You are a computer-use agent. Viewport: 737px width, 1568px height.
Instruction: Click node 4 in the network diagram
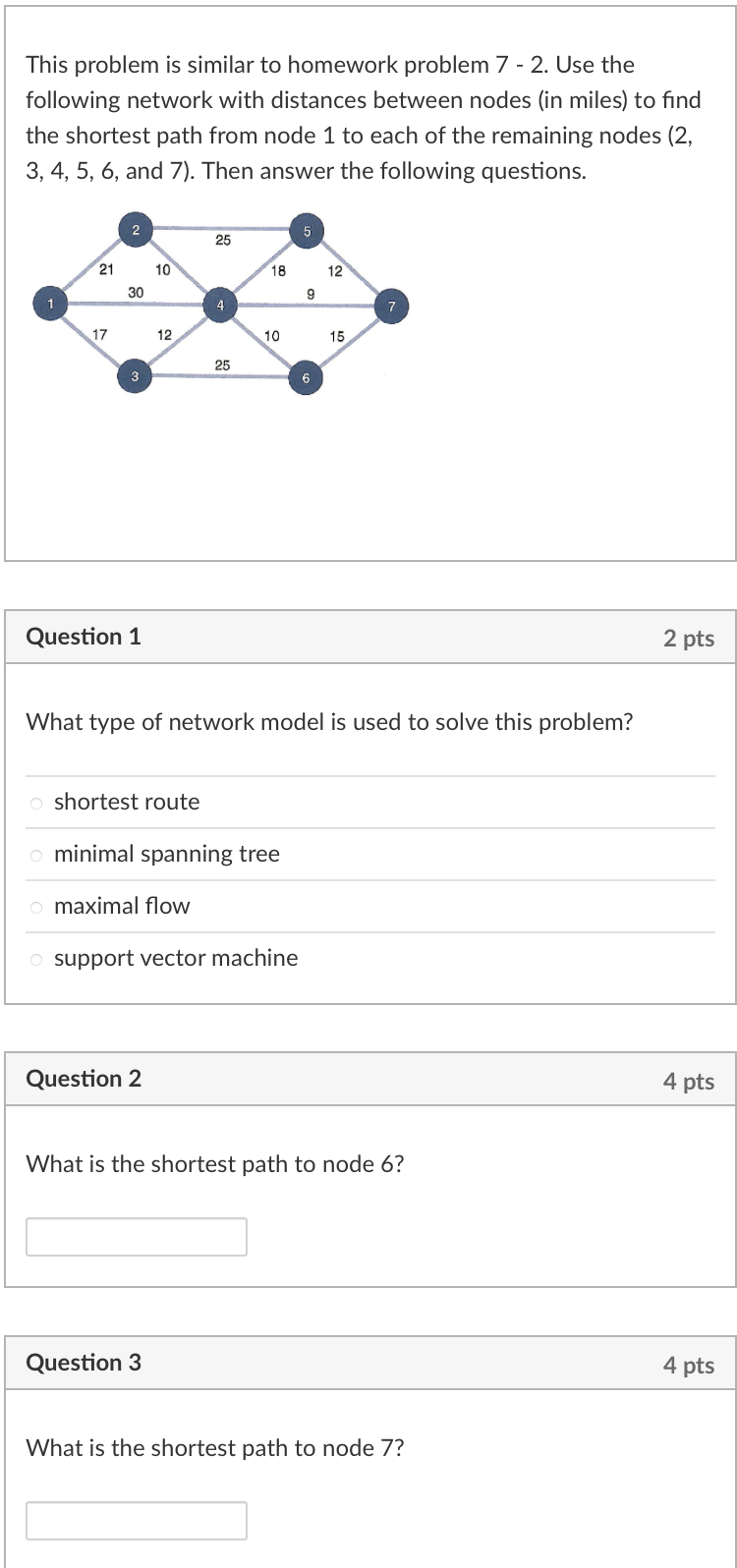[x=220, y=305]
